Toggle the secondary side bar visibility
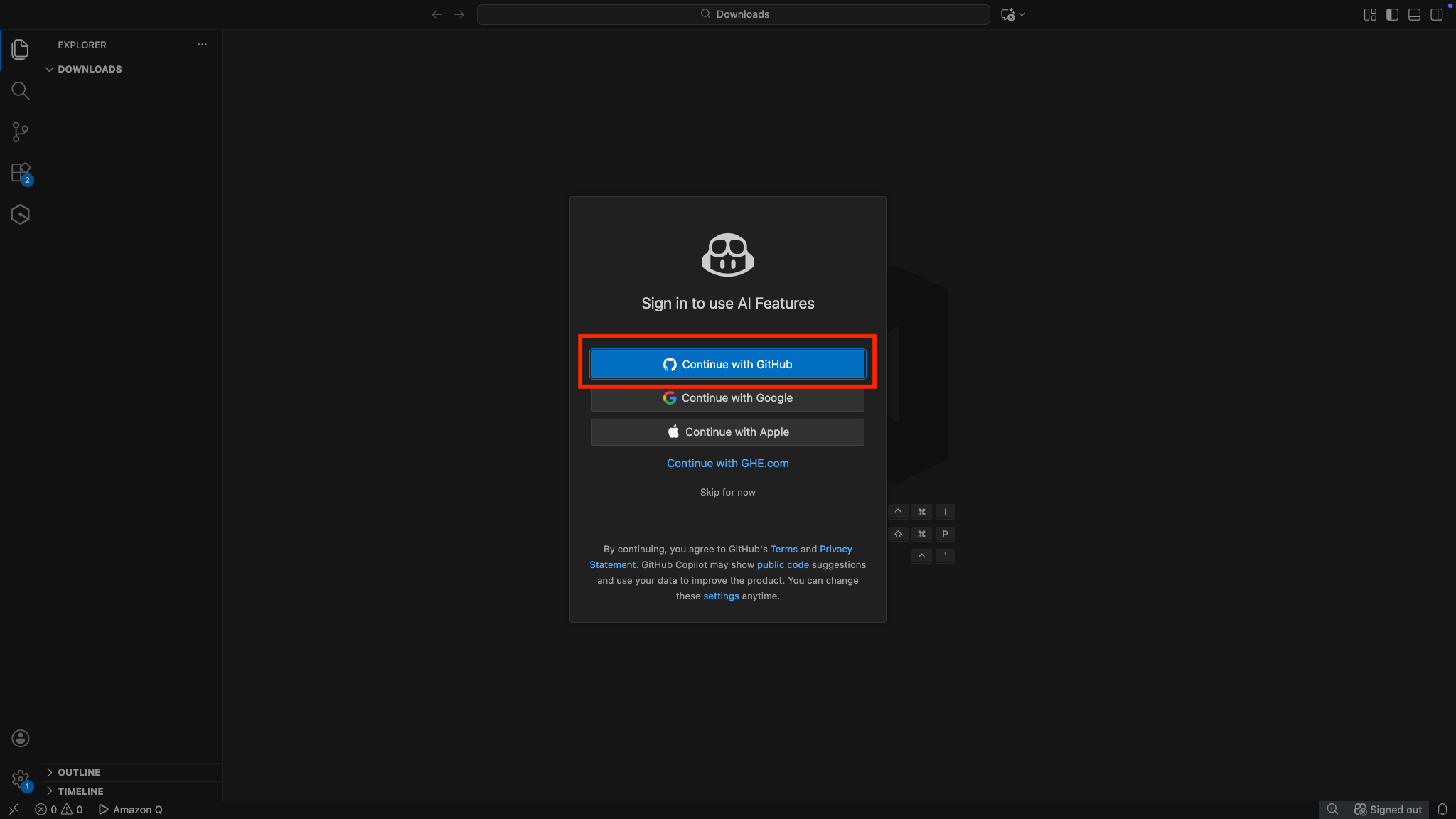The width and height of the screenshot is (1456, 819). pyautogui.click(x=1436, y=14)
